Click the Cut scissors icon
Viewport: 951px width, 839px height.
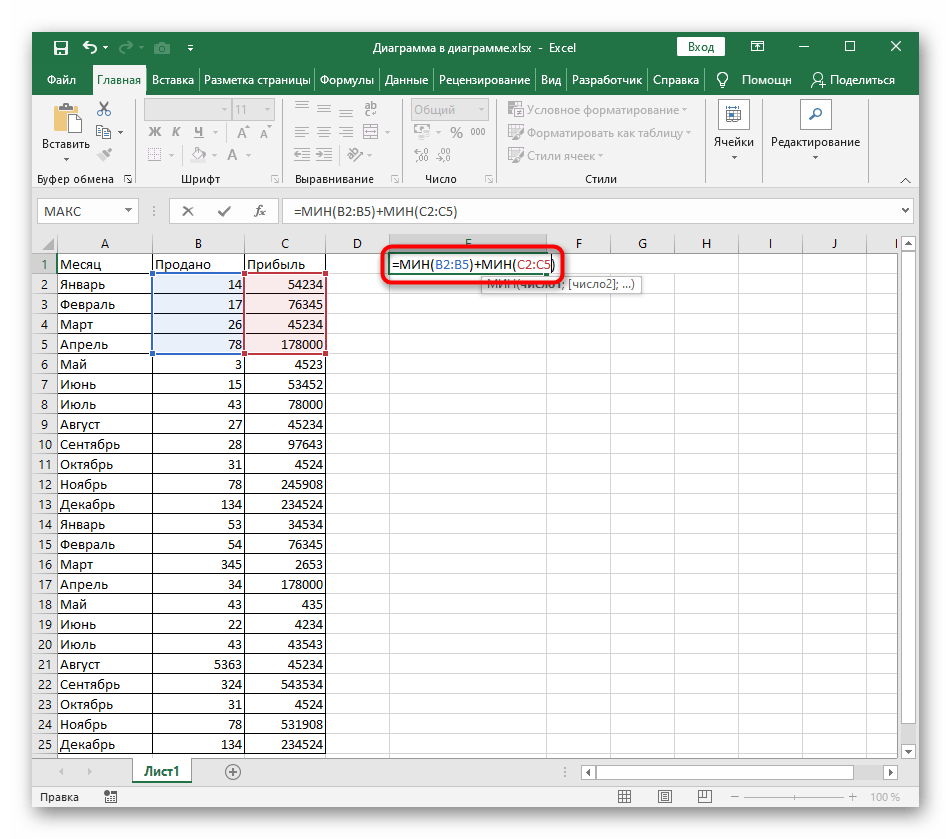point(103,110)
